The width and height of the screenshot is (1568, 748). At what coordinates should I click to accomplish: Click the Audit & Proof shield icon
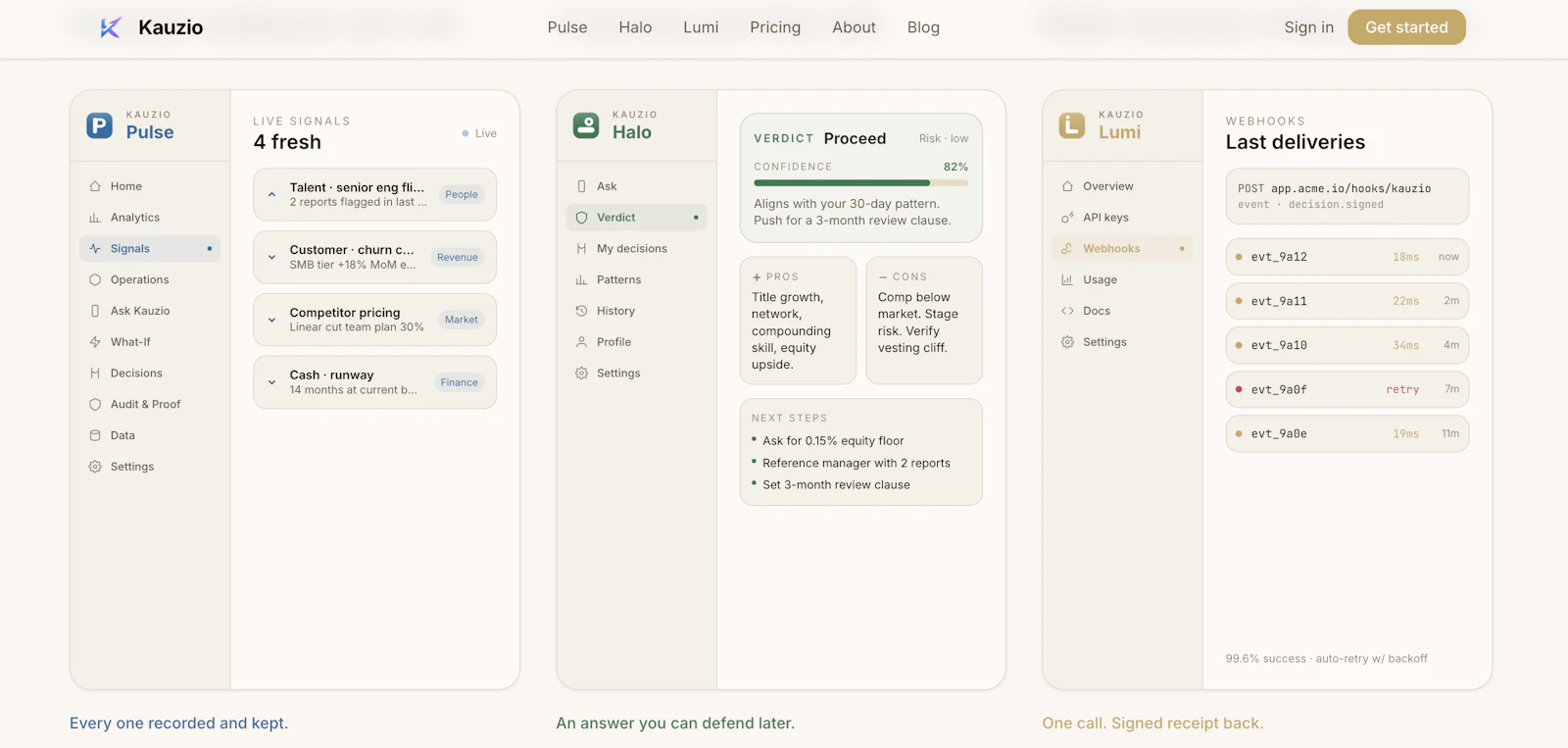pyautogui.click(x=95, y=404)
